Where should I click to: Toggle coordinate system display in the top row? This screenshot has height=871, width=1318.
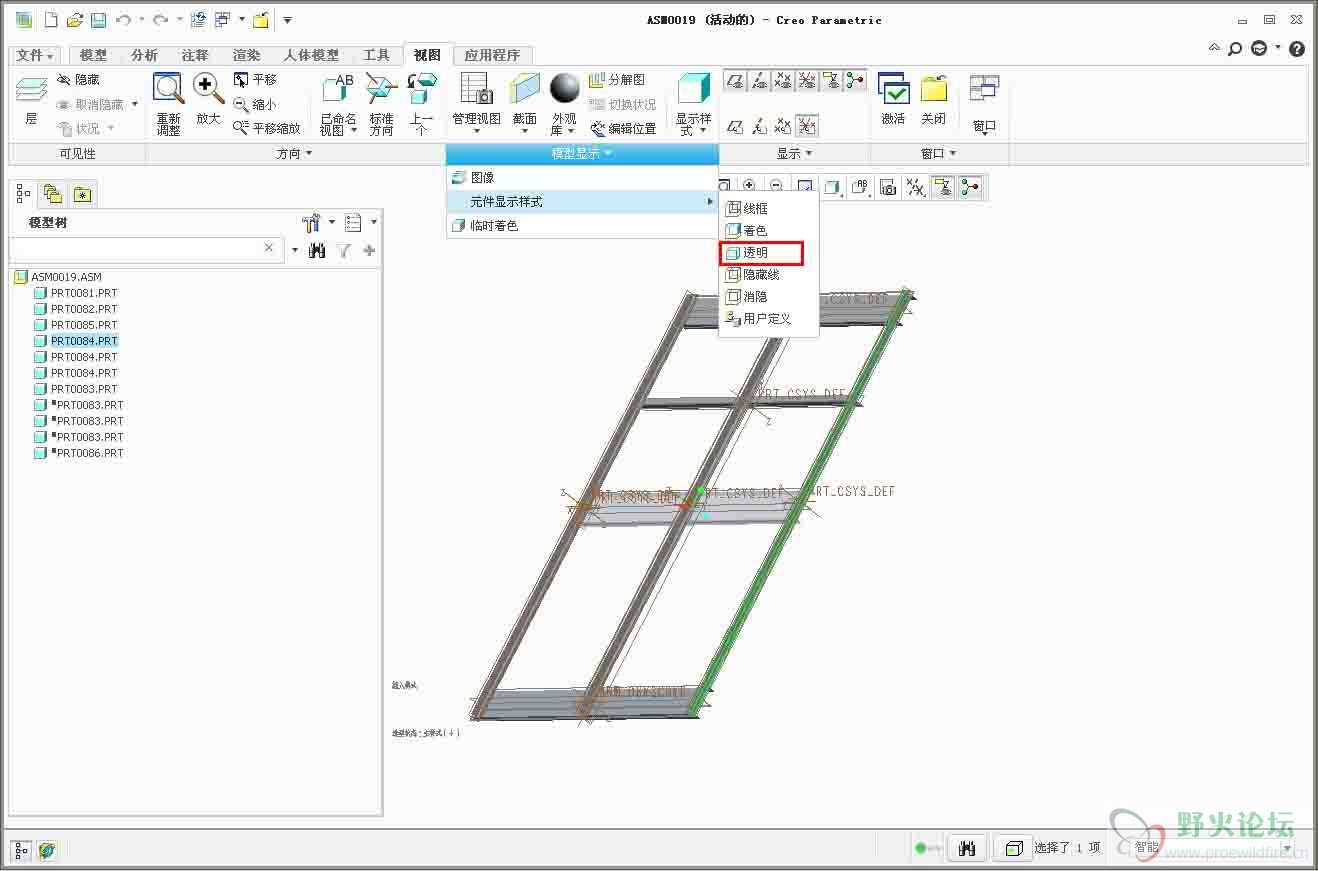[x=807, y=81]
